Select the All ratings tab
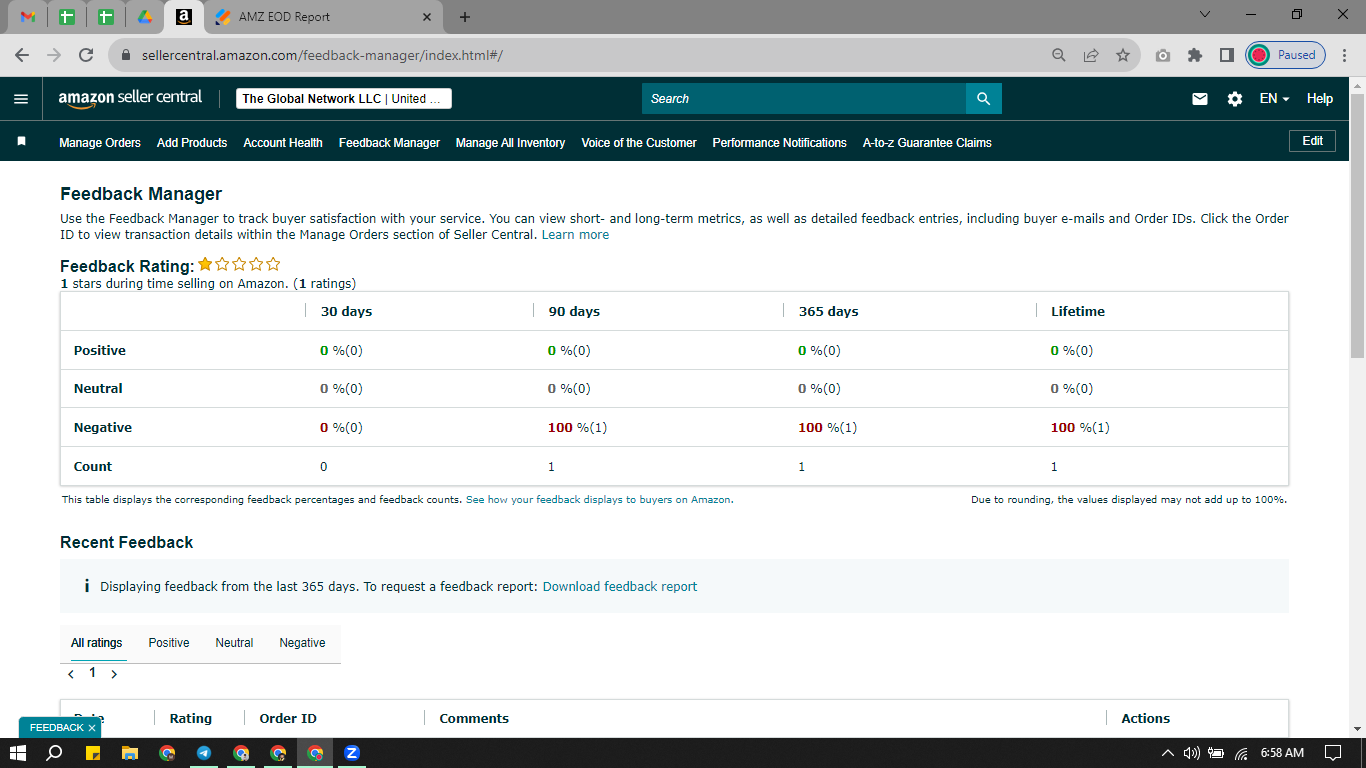 coord(97,643)
